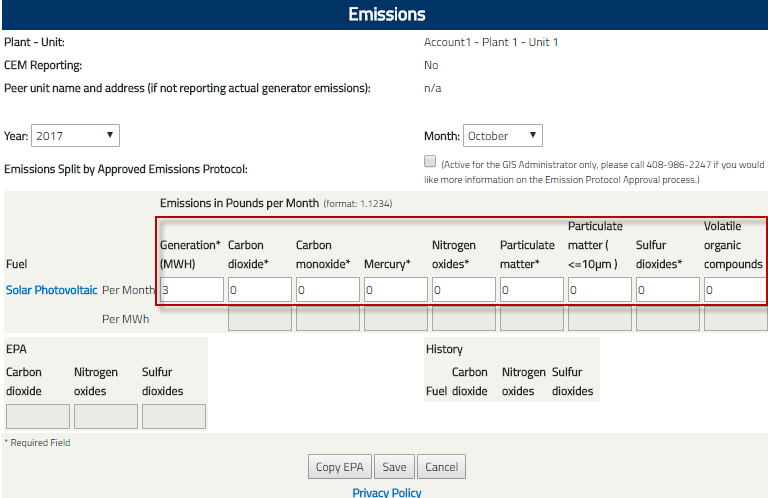
Task: Select the Nitrogen oxides Per Month input
Action: click(464, 290)
